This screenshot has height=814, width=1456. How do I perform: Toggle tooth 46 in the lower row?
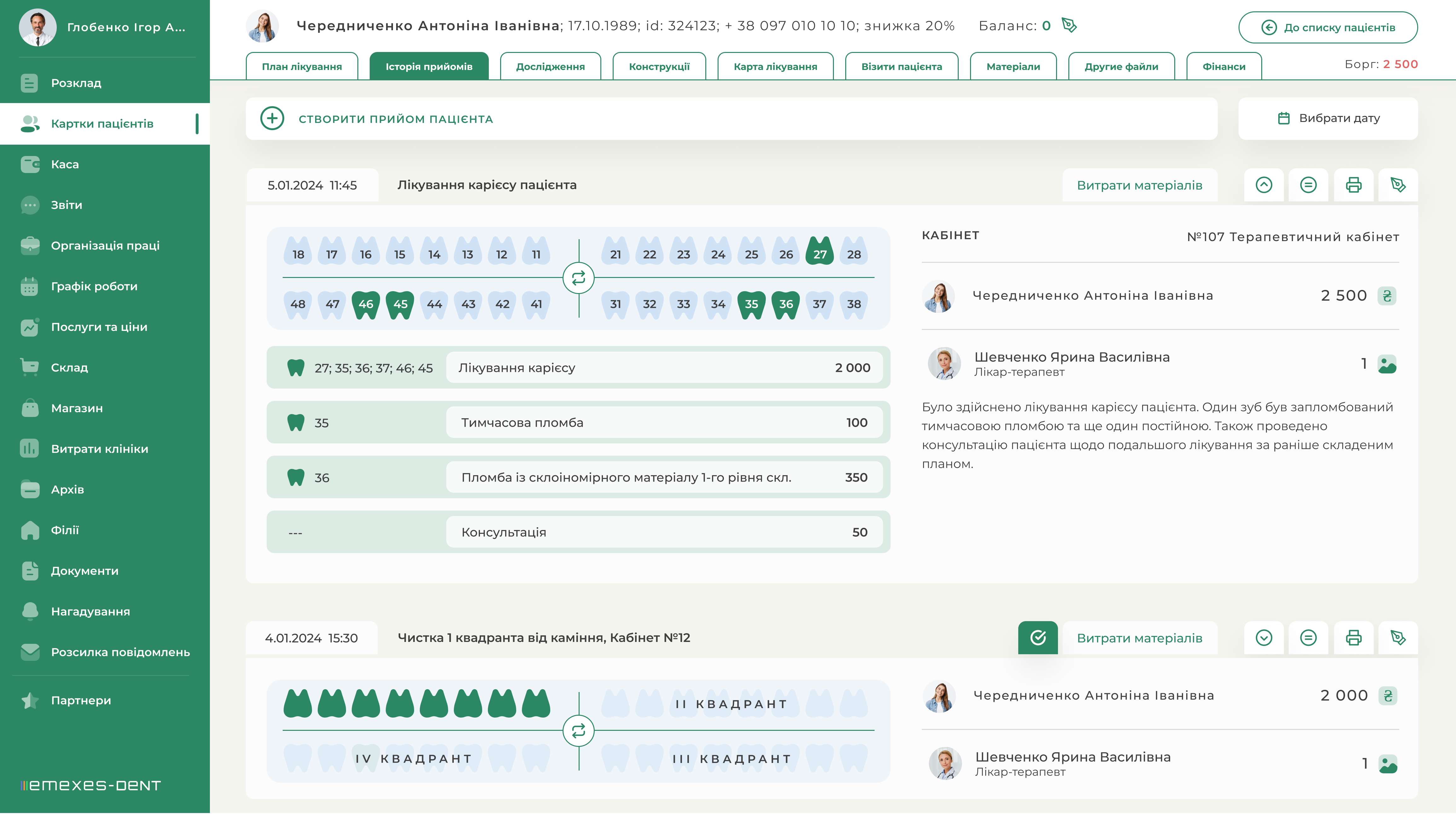[366, 304]
